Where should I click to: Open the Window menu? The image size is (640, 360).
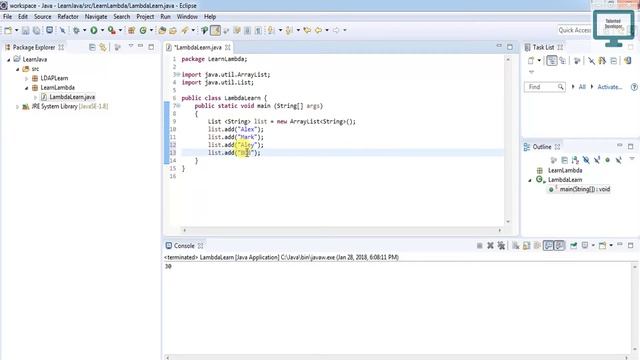[187, 17]
